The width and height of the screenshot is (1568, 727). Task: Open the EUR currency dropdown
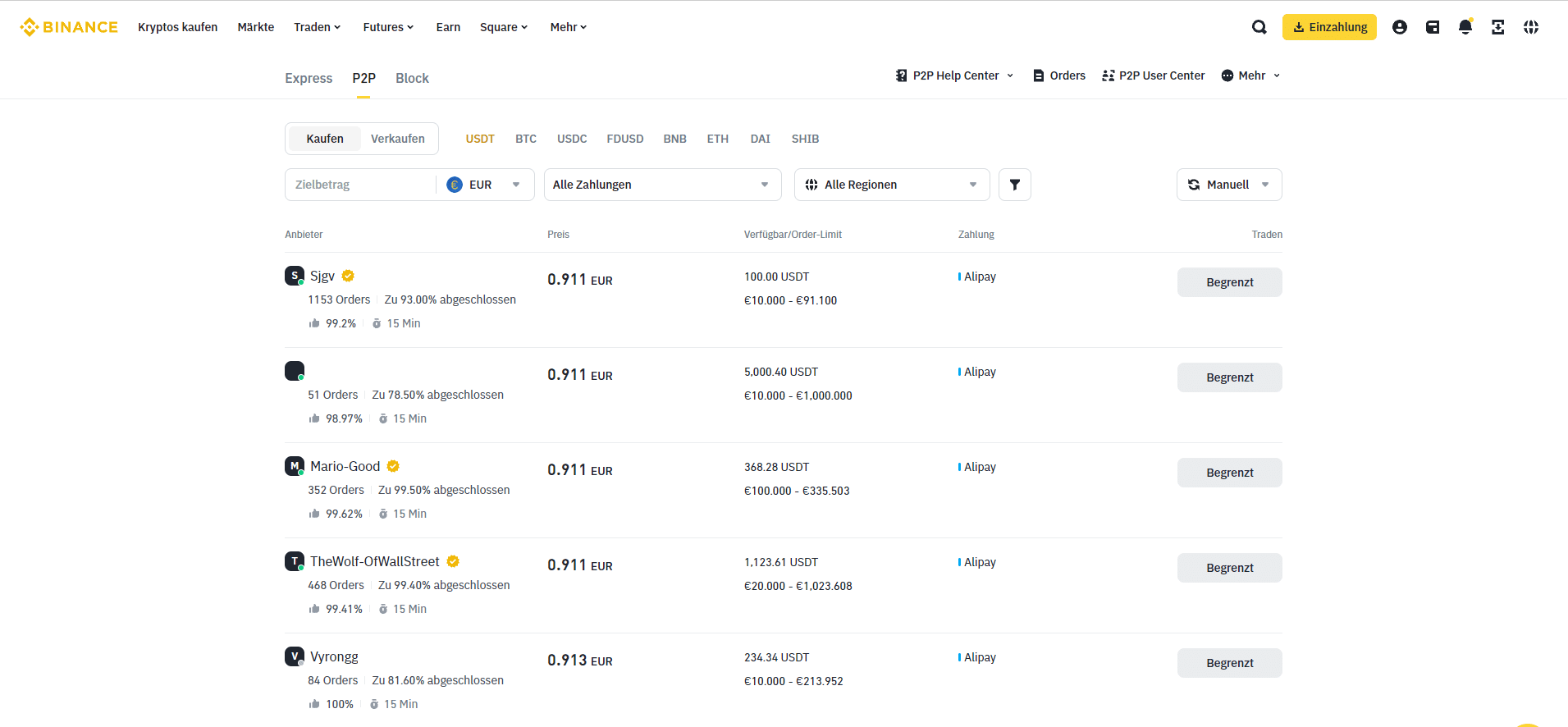tap(485, 185)
